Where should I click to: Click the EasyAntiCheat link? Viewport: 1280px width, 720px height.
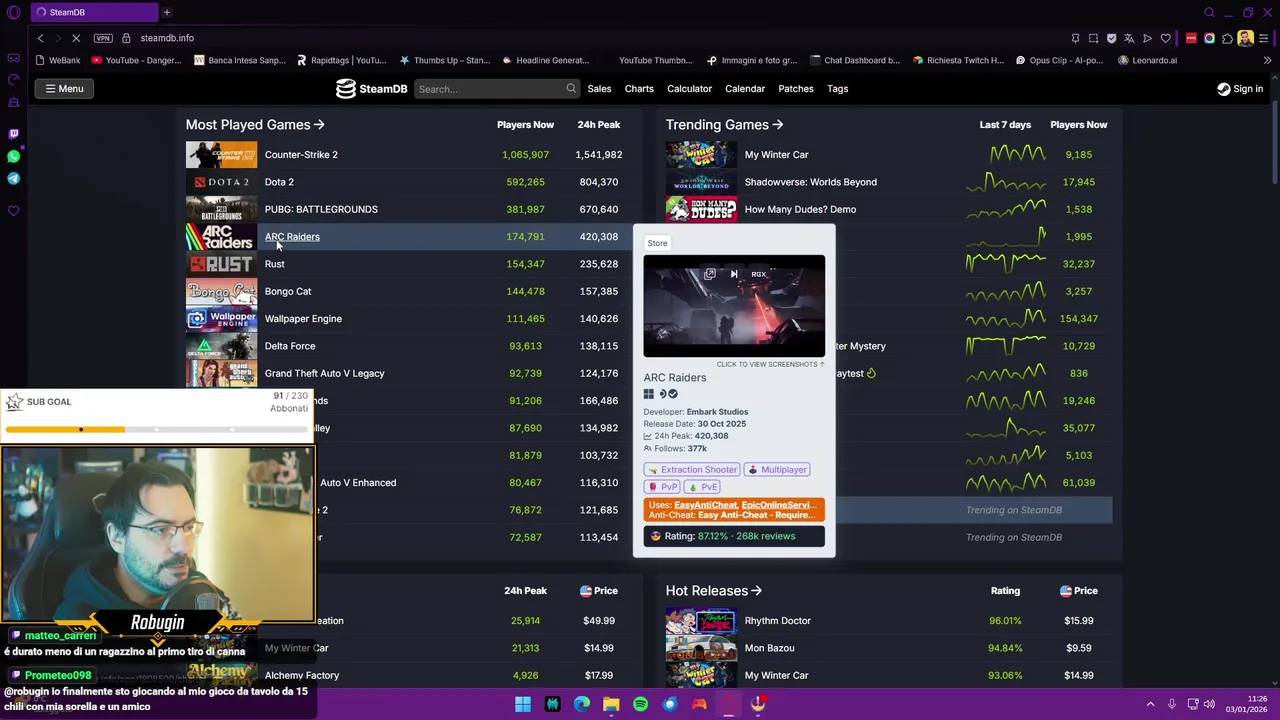[x=707, y=505]
